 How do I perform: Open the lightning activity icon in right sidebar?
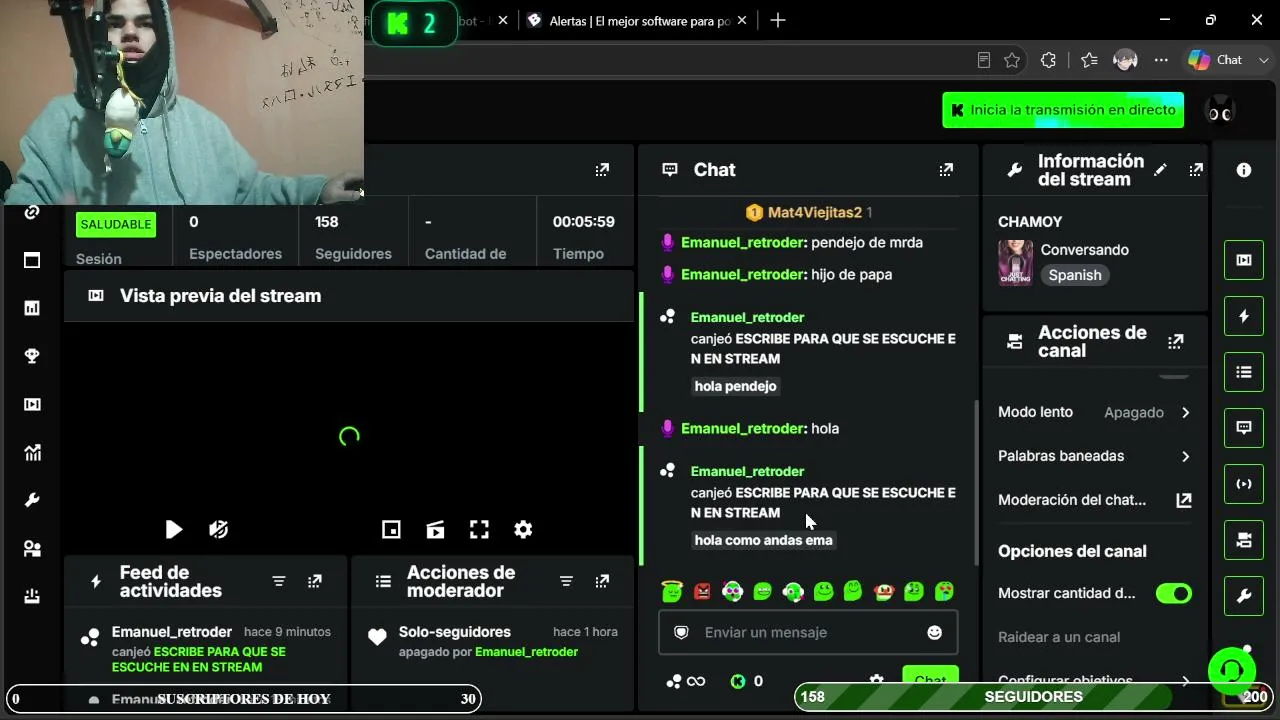pos(1244,316)
